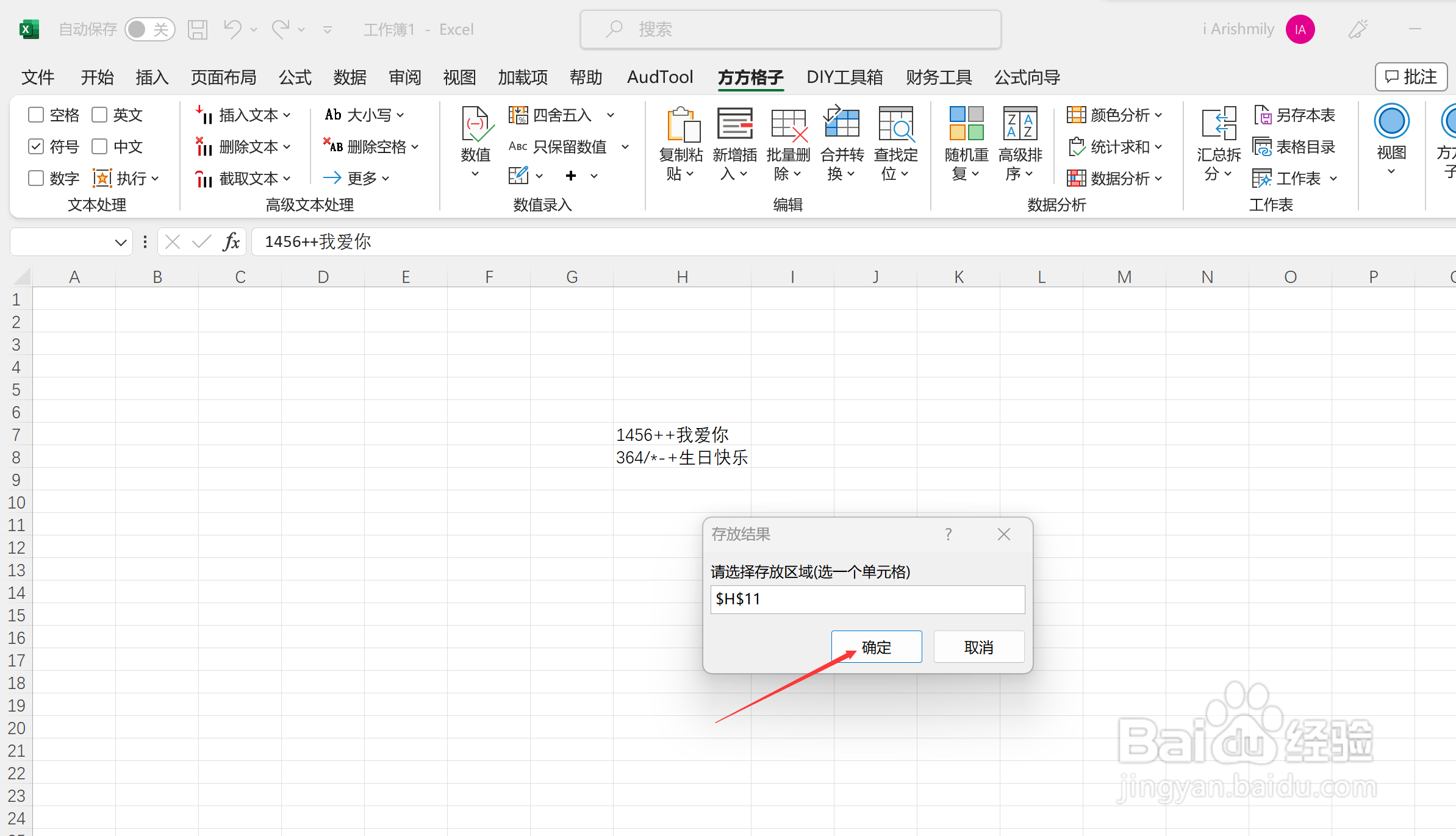Switch to the 财务工具 tab
Viewport: 1456px width, 836px height.
tap(939, 77)
